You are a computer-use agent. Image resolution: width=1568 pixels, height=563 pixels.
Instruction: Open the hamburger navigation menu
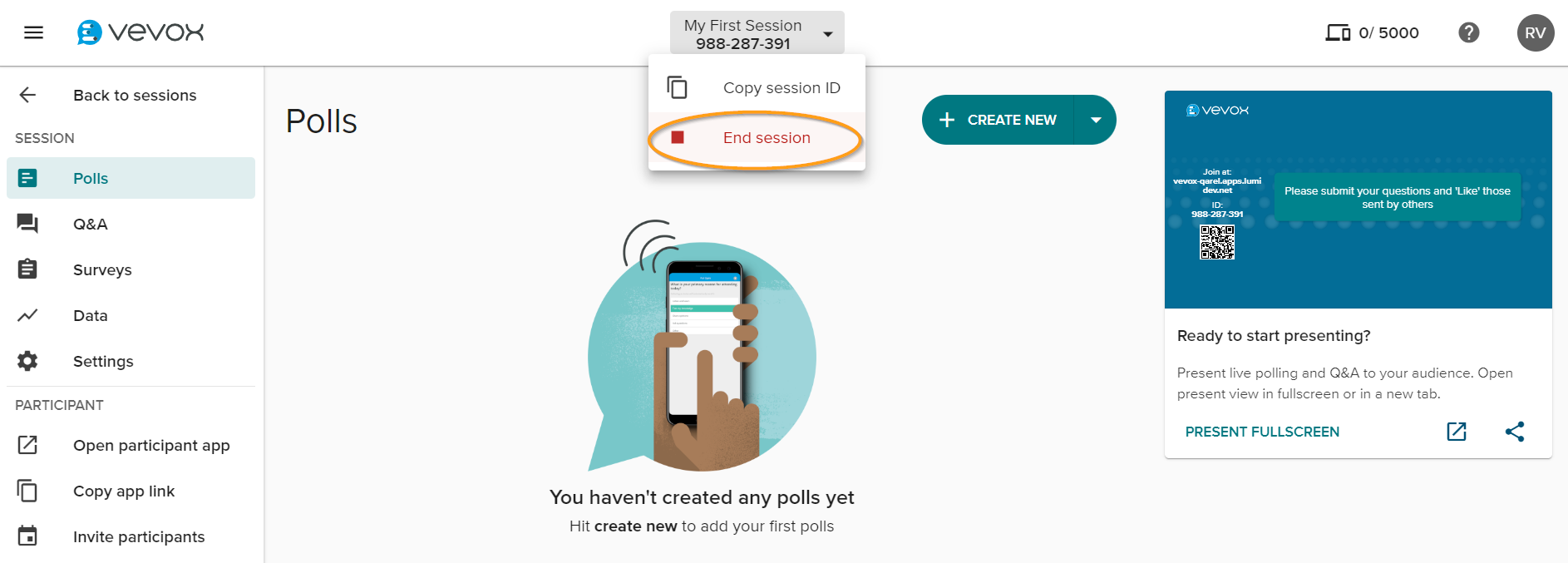pos(32,32)
